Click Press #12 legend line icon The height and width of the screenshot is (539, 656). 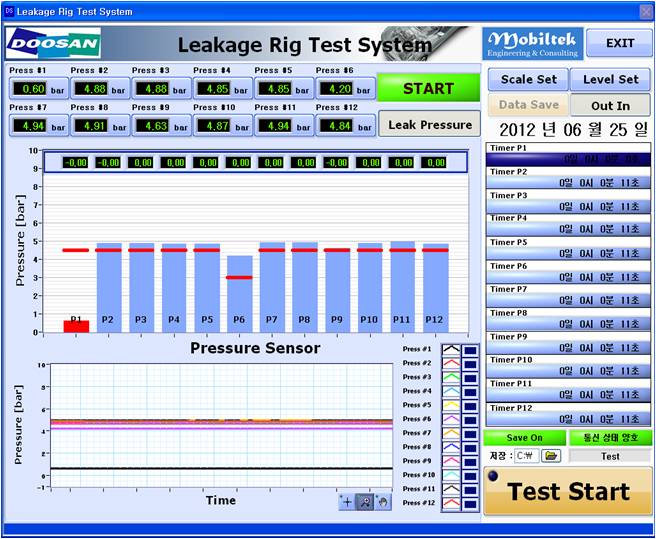pyautogui.click(x=451, y=503)
